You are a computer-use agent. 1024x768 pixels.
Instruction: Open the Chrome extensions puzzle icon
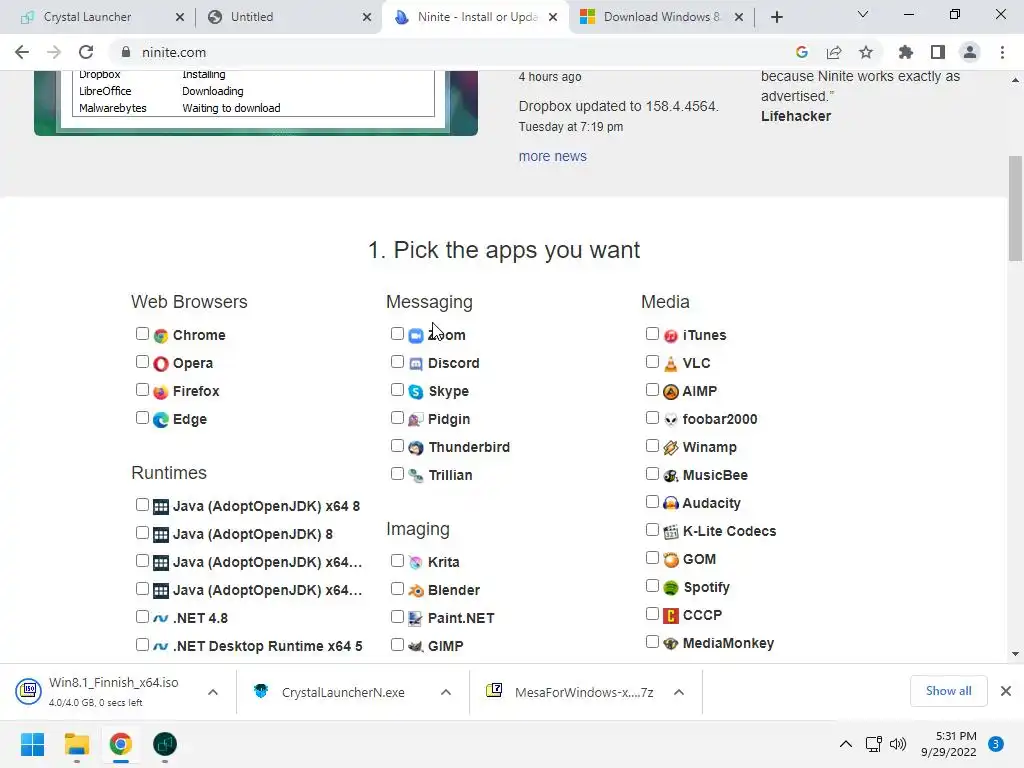click(906, 52)
